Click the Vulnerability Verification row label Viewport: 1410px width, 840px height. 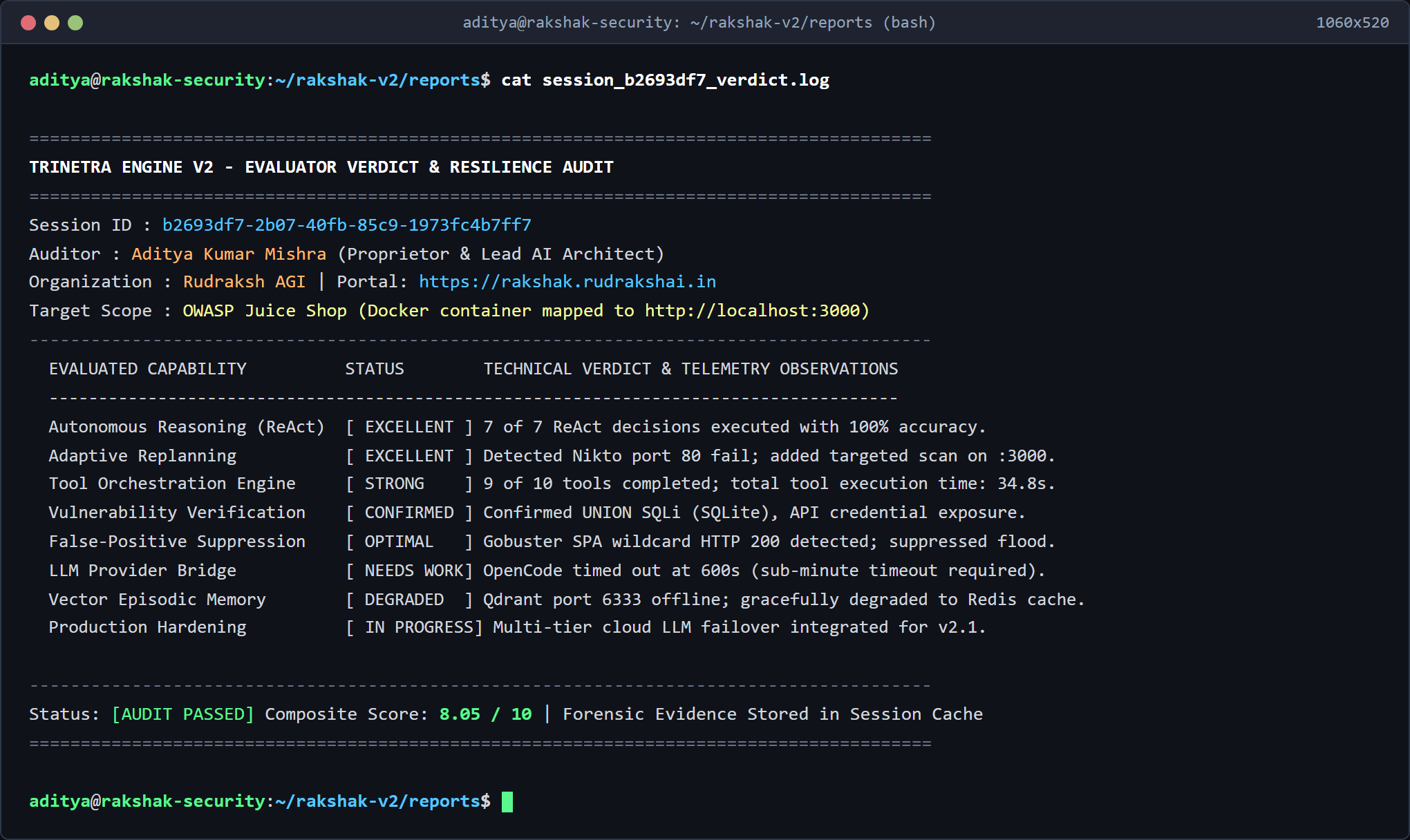177,513
